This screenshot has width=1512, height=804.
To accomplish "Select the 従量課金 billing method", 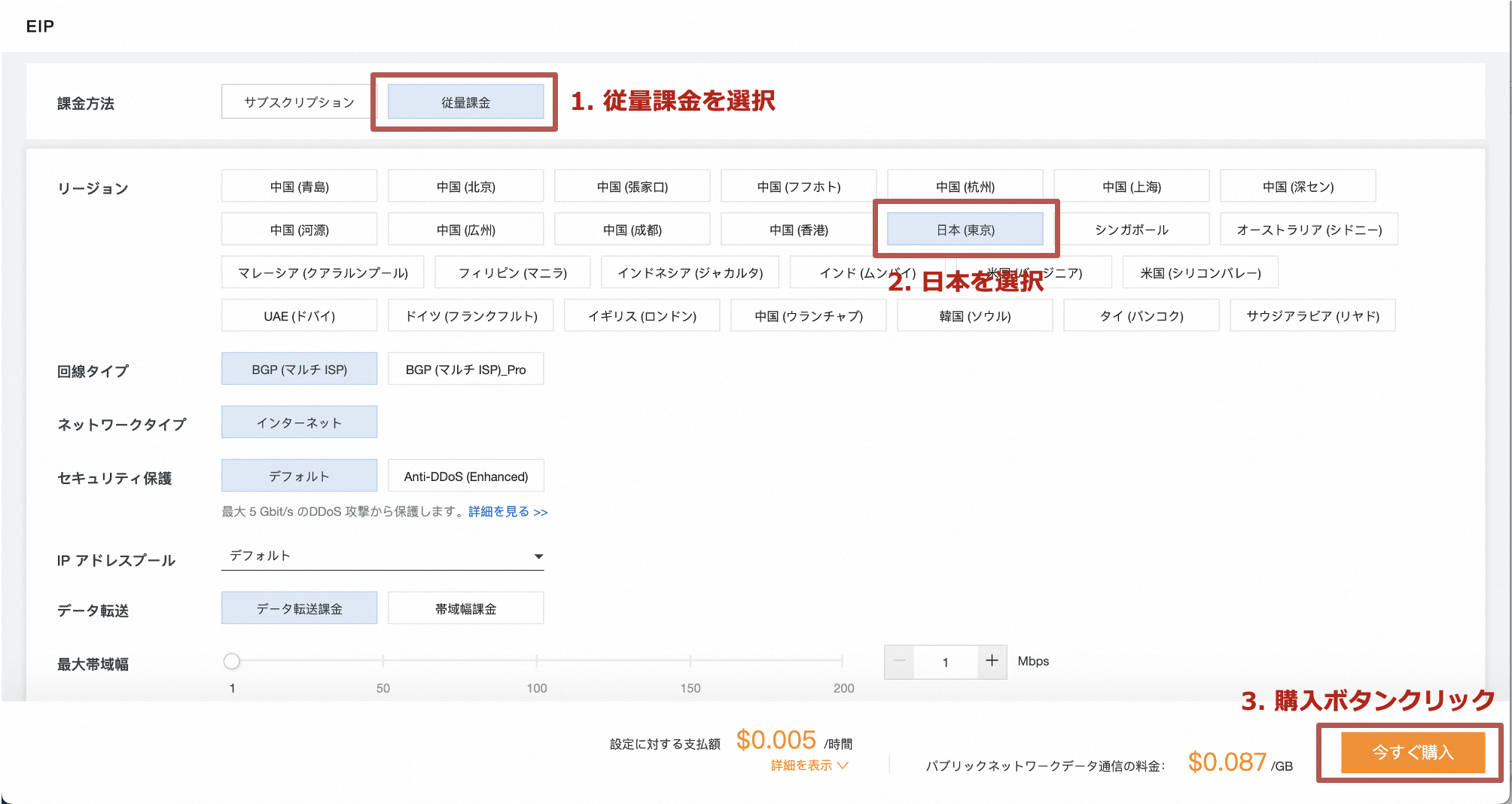I will click(465, 101).
